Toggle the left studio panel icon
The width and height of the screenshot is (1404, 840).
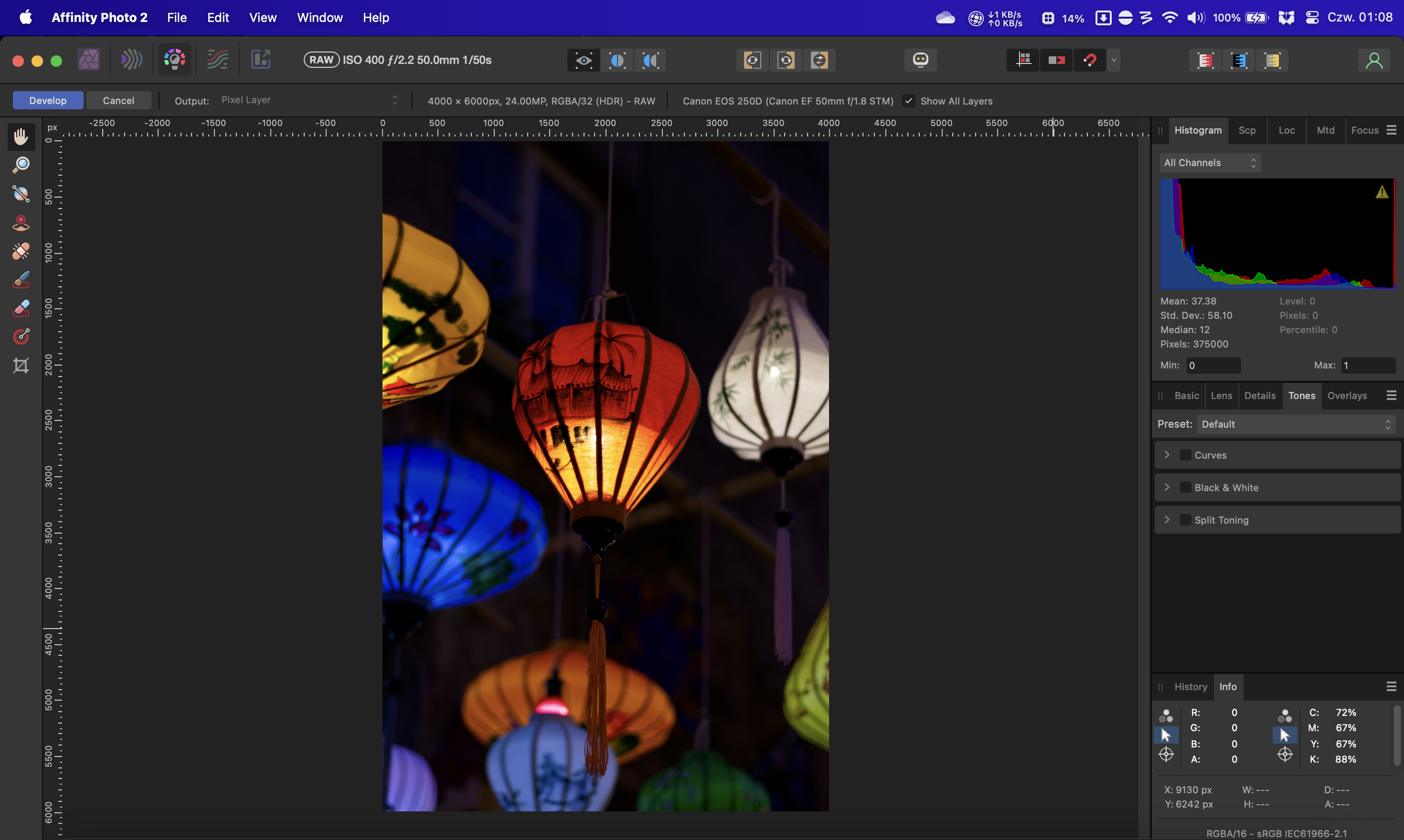tap(1205, 60)
